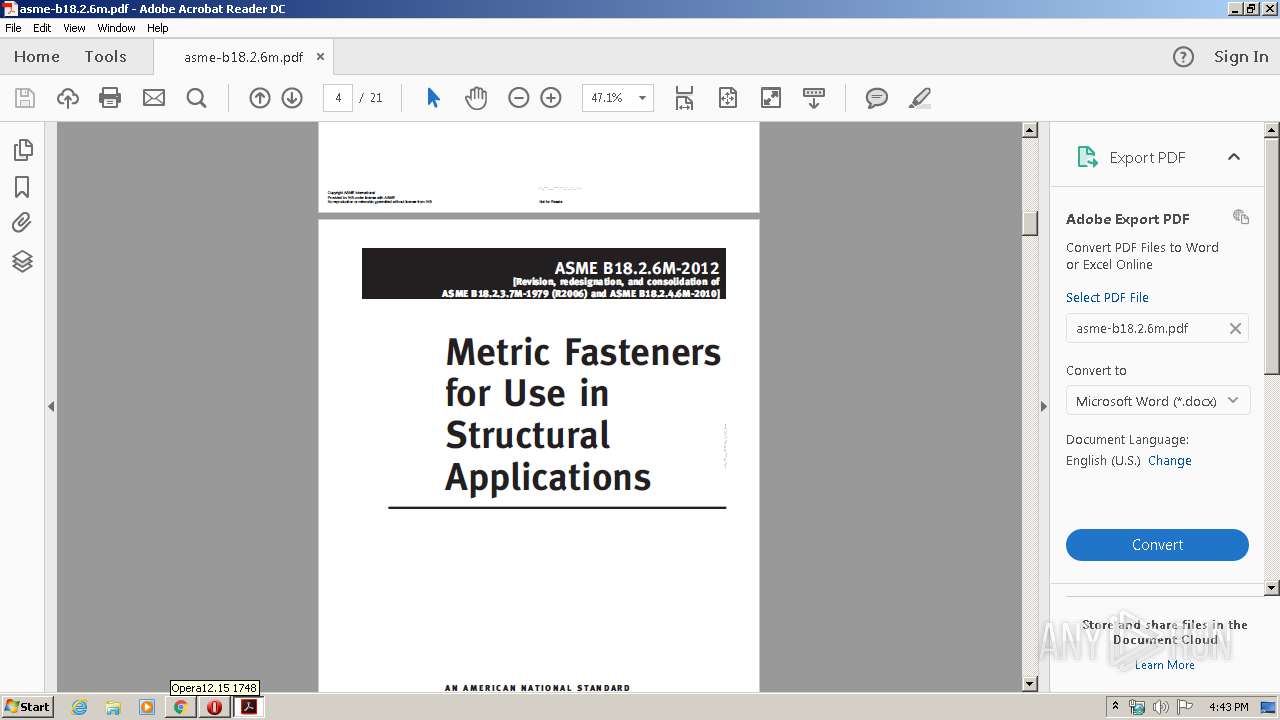Click right pane scrollbar down arrow
1280x720 pixels.
point(1272,588)
